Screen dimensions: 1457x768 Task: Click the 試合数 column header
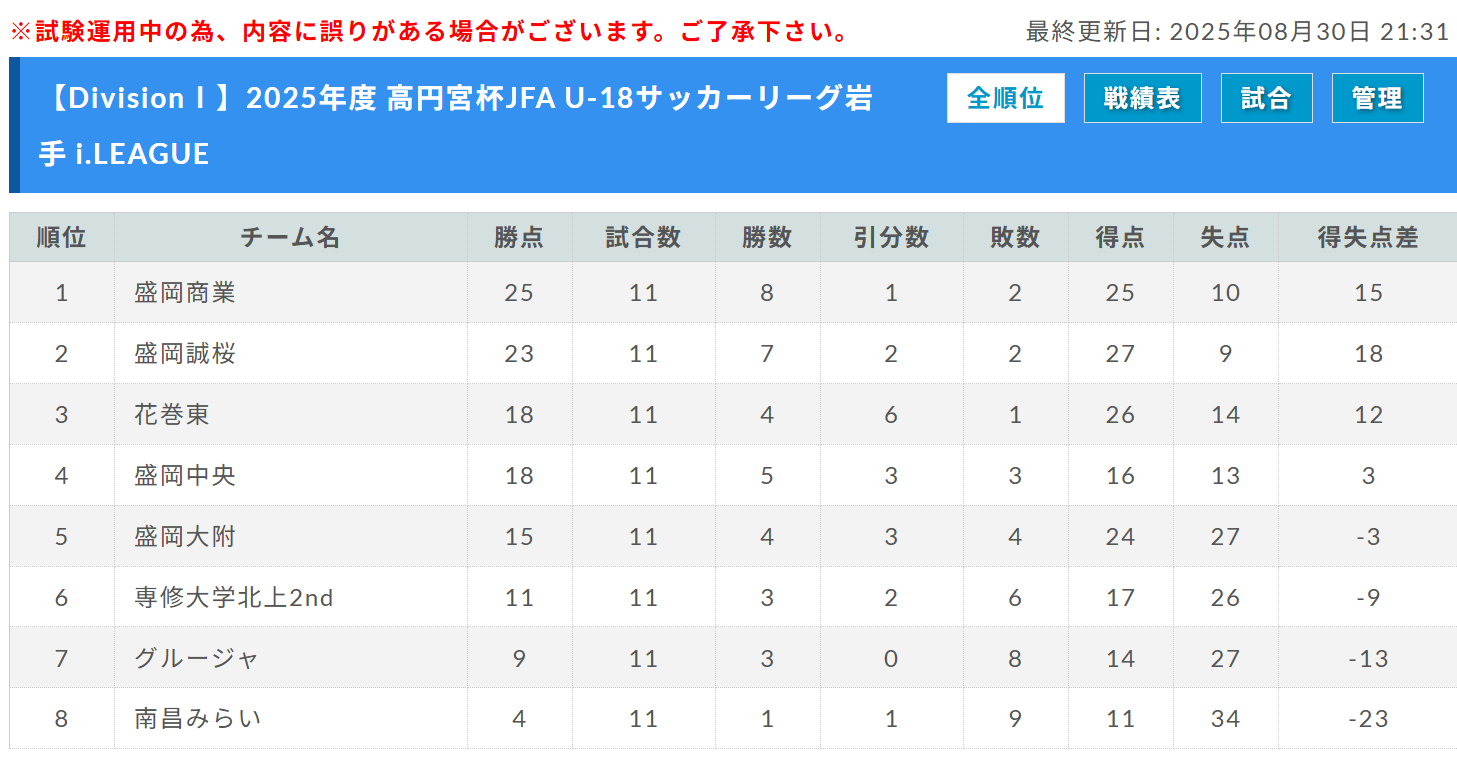point(643,237)
